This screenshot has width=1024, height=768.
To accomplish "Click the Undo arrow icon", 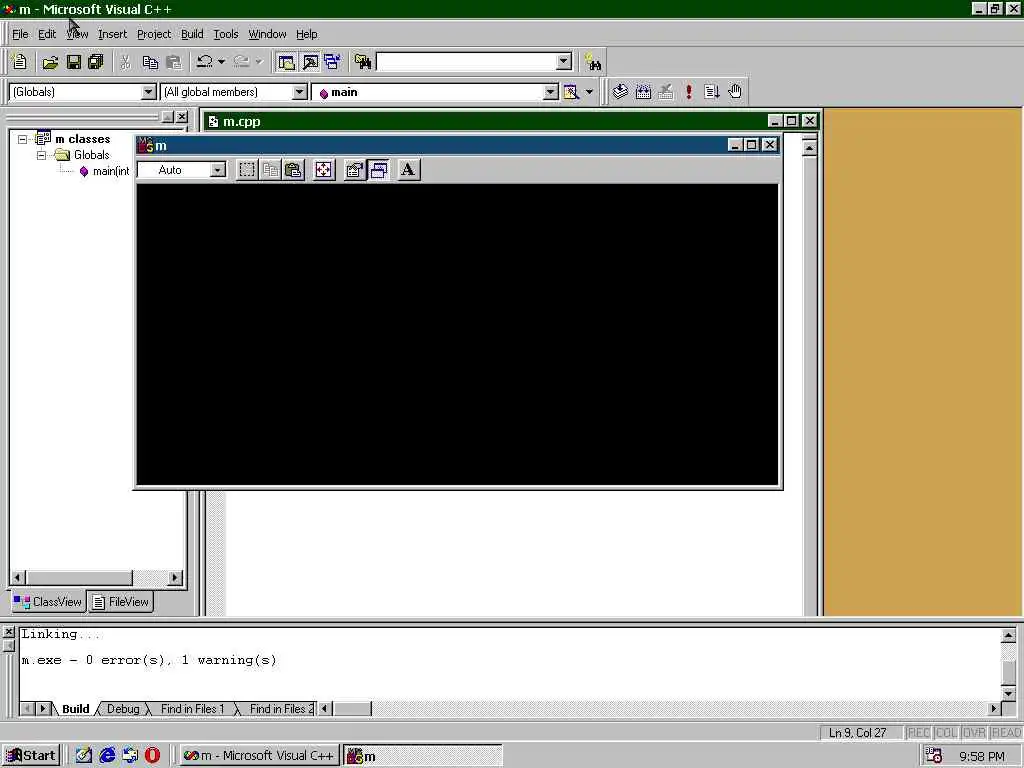I will point(204,62).
